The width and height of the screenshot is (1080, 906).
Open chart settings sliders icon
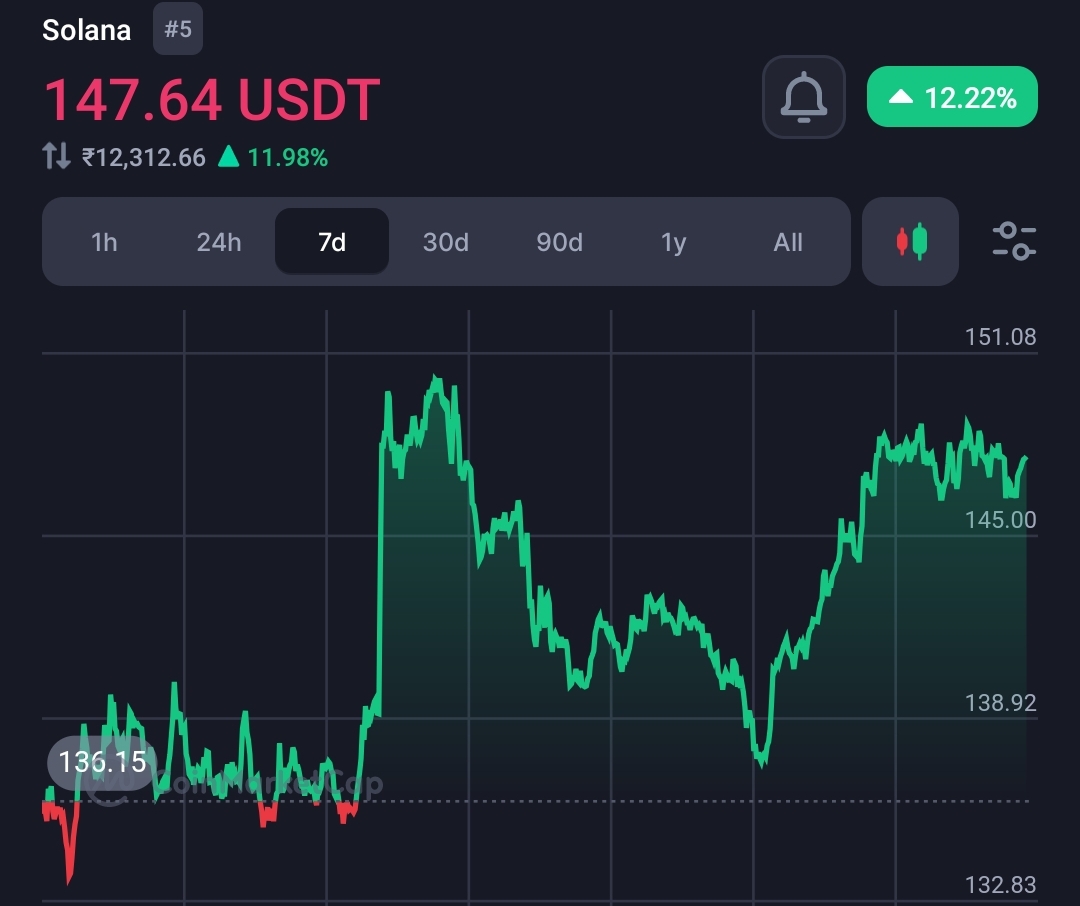pos(1014,241)
